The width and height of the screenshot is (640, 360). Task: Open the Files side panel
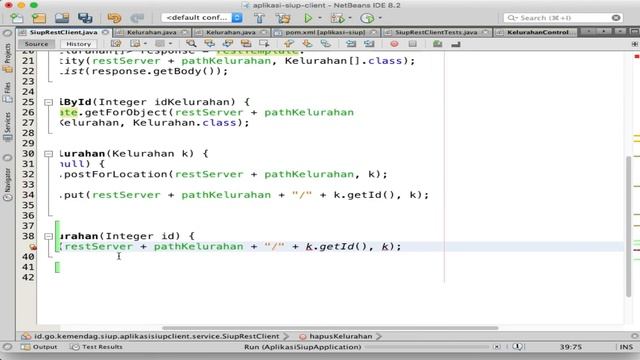[x=8, y=93]
